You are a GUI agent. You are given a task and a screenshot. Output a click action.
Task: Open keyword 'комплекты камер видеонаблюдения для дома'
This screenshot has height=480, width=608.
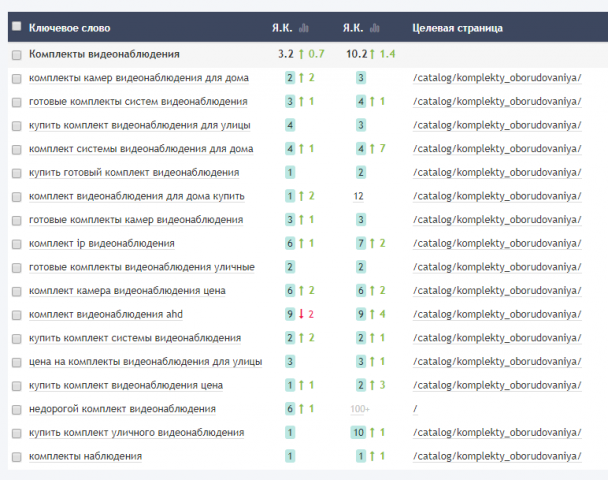pos(139,78)
